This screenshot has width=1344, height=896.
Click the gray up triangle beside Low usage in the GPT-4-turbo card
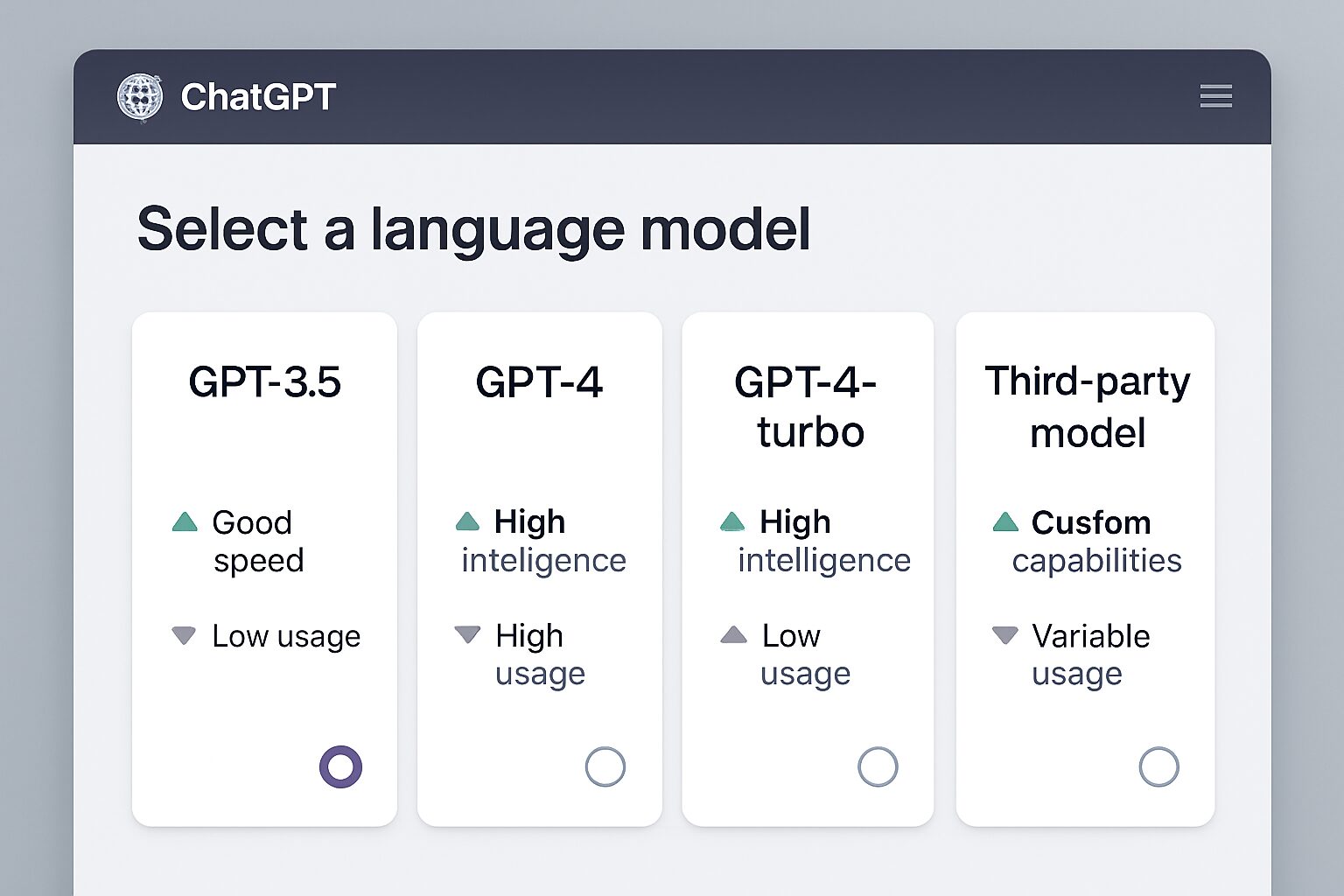click(733, 634)
